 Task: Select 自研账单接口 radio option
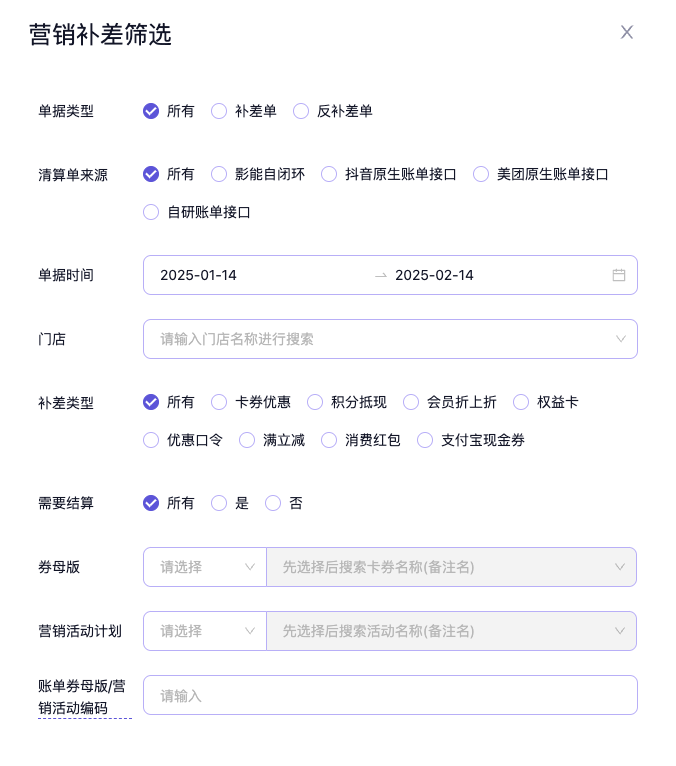click(x=151, y=212)
